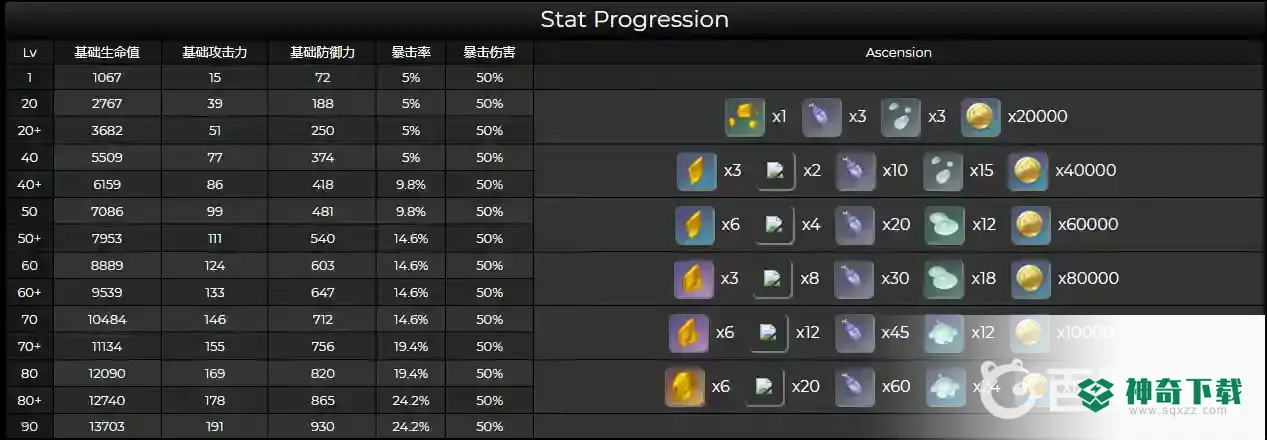Select the level 90 row value 13703

pyautogui.click(x=107, y=427)
